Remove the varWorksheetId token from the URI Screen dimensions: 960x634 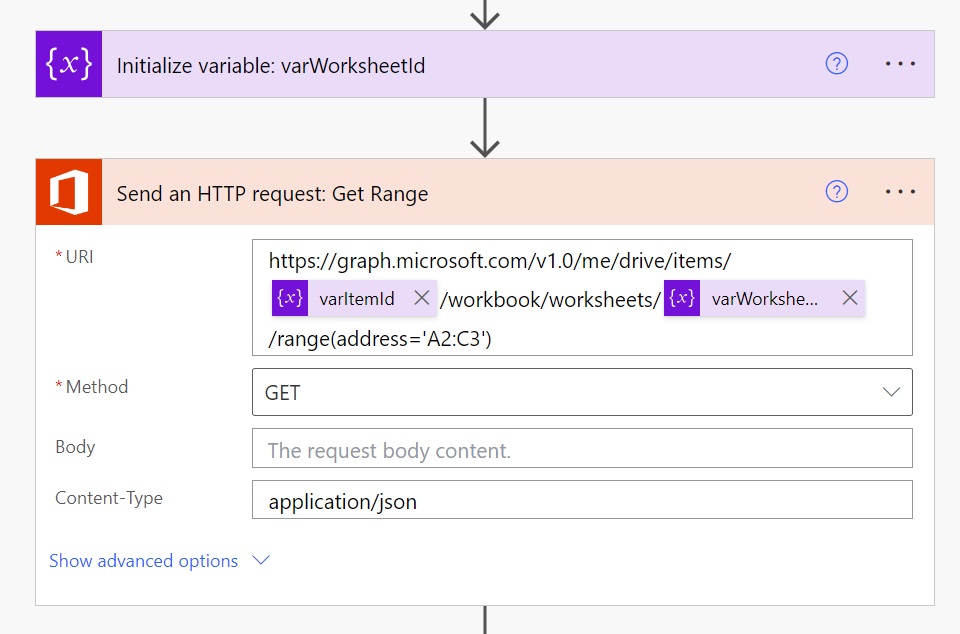(849, 298)
